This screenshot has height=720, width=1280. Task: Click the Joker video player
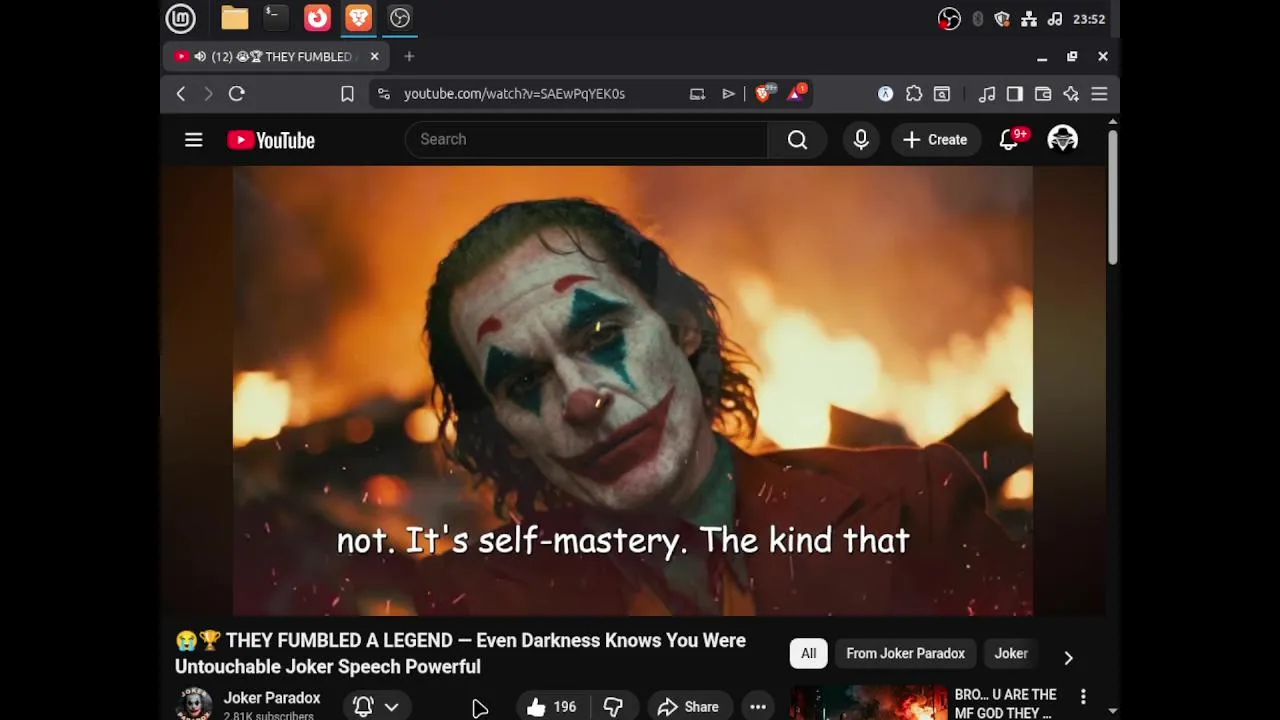633,390
